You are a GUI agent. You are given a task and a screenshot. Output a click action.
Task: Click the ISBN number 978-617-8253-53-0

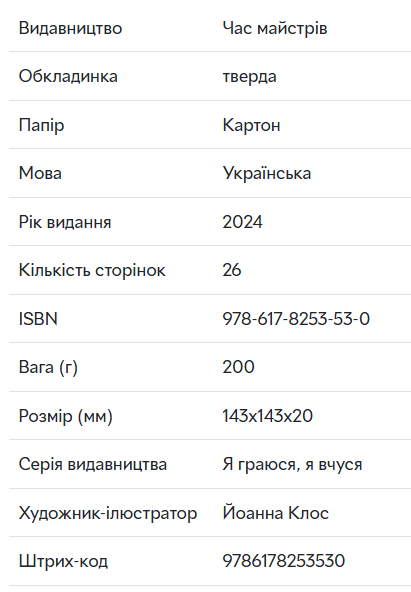click(296, 319)
